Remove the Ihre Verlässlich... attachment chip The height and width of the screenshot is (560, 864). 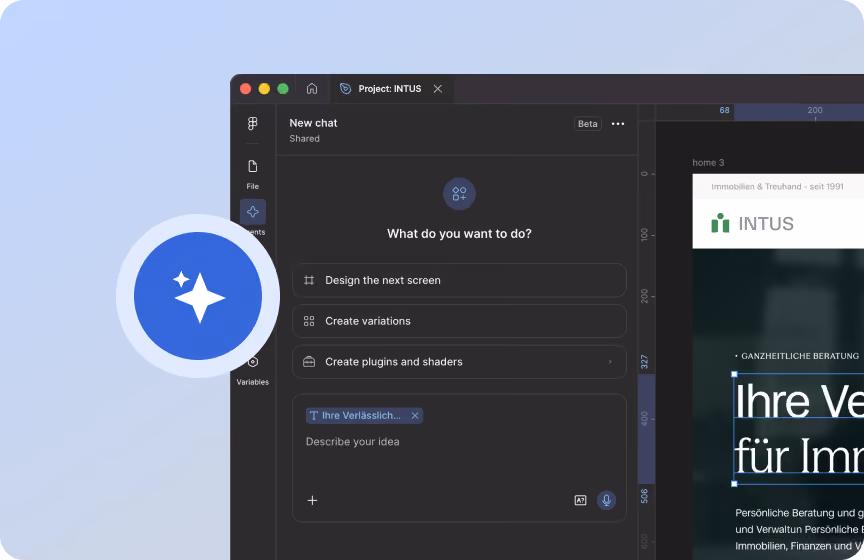415,416
